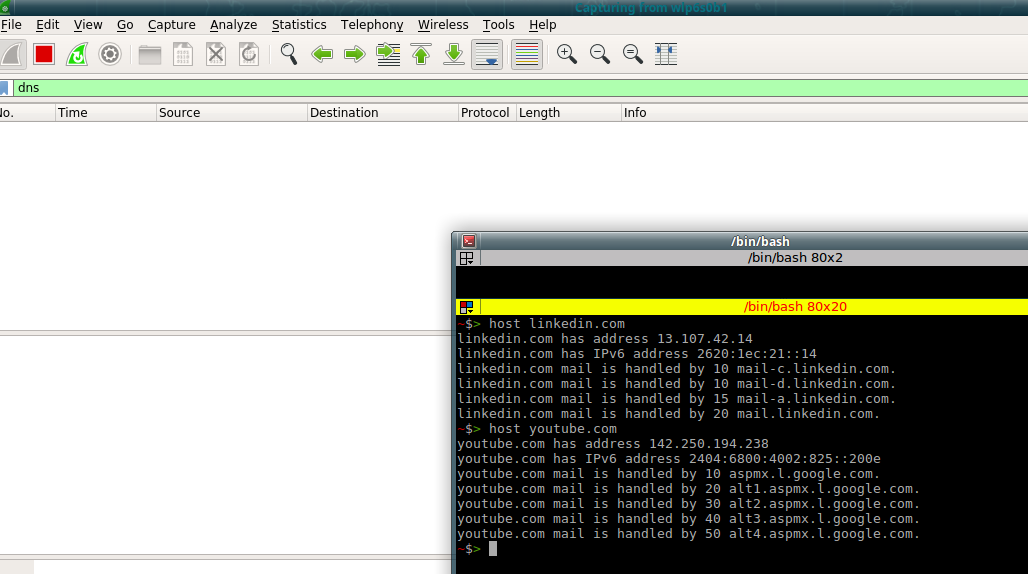This screenshot has height=574, width=1028.
Task: Reset the zoom to normal size
Action: pos(633,54)
